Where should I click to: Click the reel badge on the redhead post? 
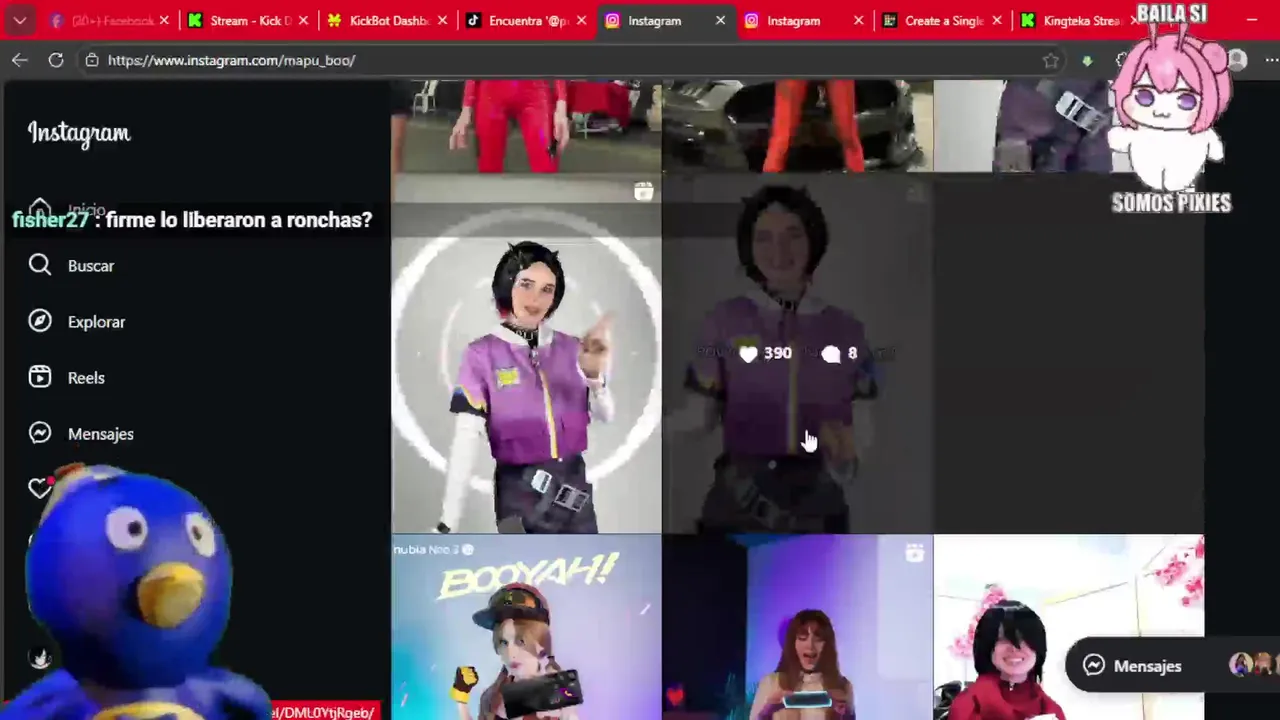914,553
